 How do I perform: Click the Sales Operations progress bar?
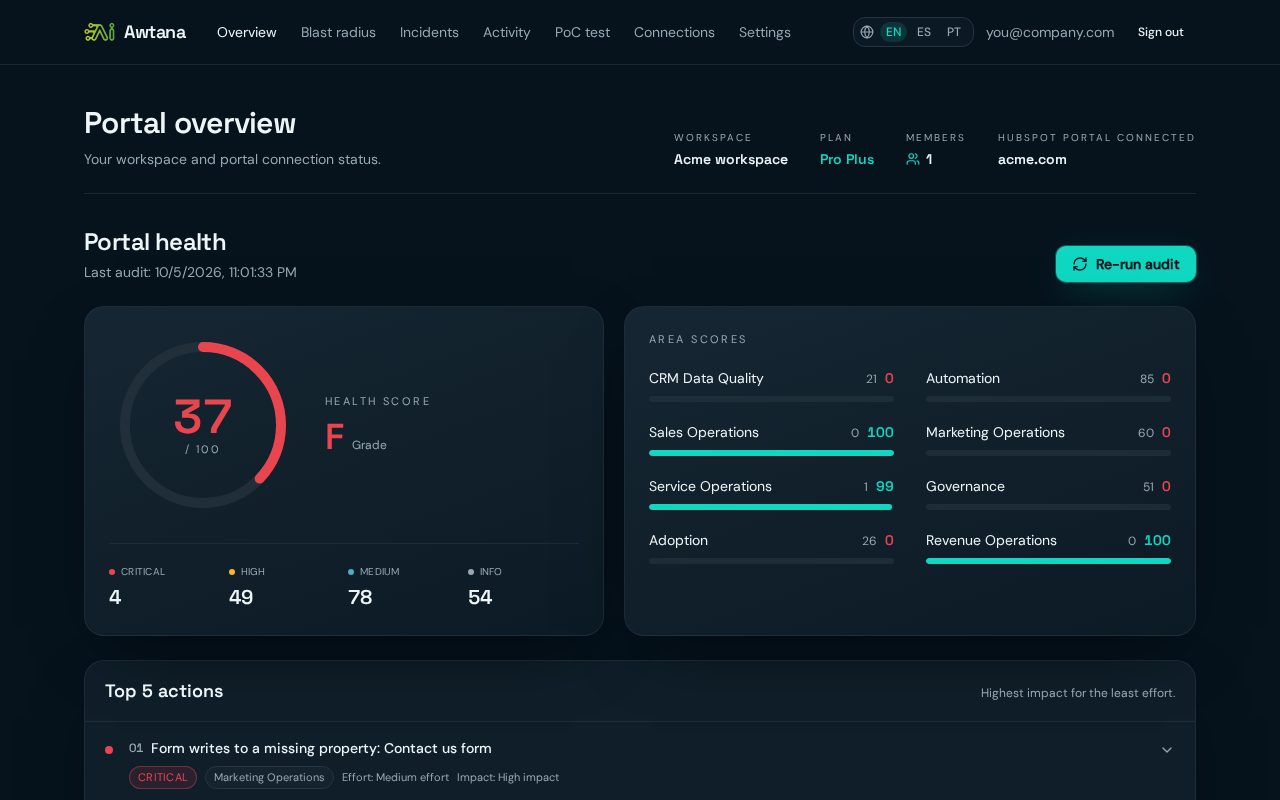click(771, 453)
